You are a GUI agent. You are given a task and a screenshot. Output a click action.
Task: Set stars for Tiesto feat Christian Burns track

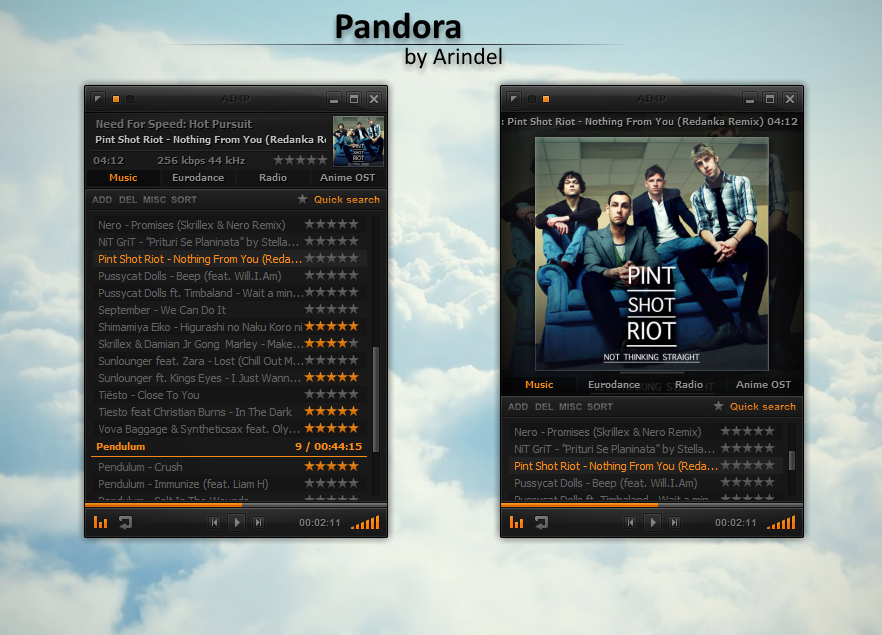pyautogui.click(x=331, y=411)
